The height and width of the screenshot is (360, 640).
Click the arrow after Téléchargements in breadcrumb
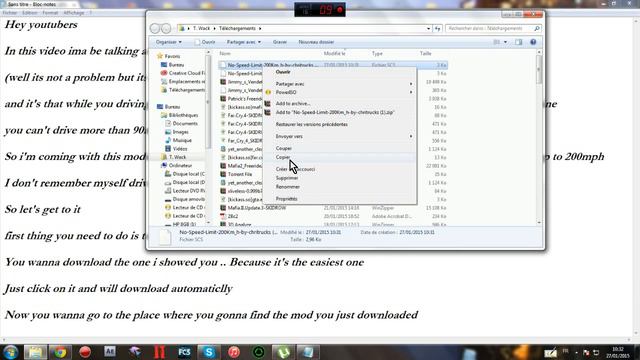click(x=260, y=29)
